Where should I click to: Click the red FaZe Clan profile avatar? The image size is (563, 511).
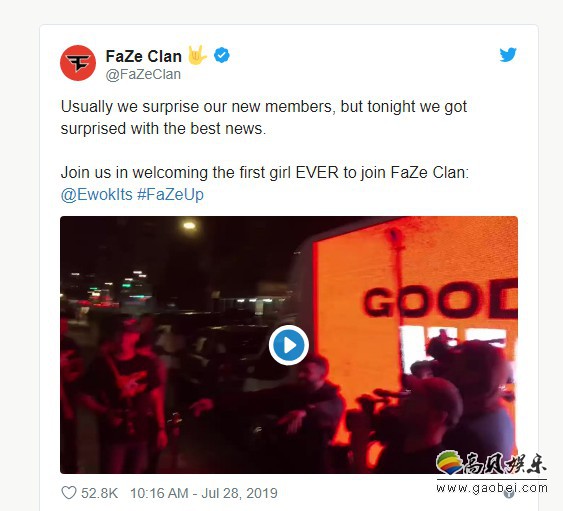tap(78, 63)
